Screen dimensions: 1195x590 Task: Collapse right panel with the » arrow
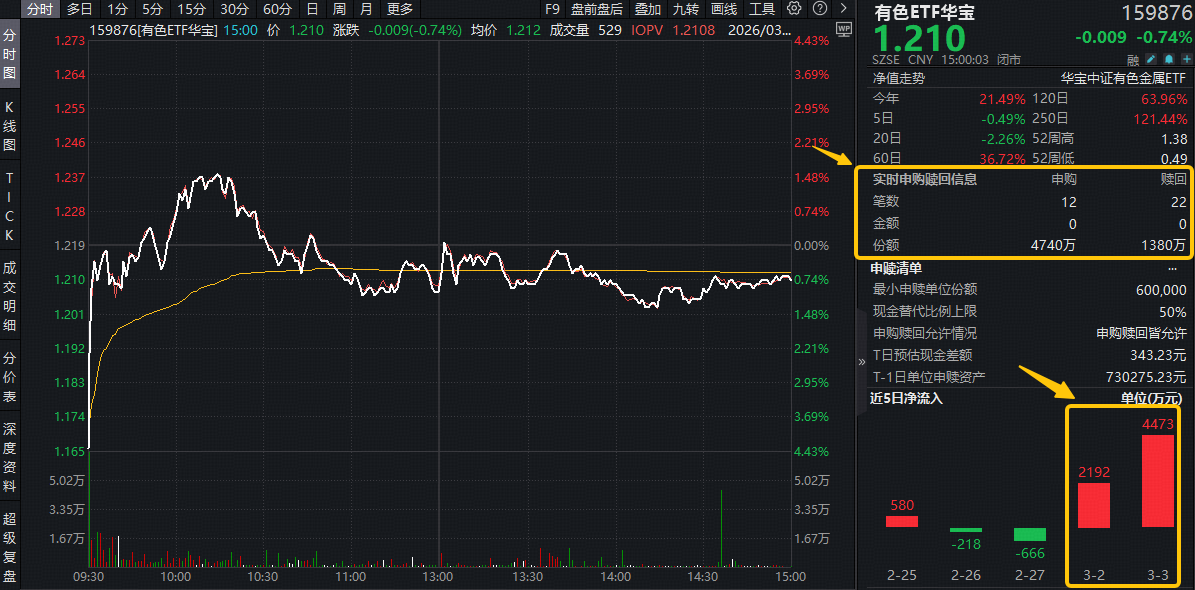pyautogui.click(x=862, y=362)
